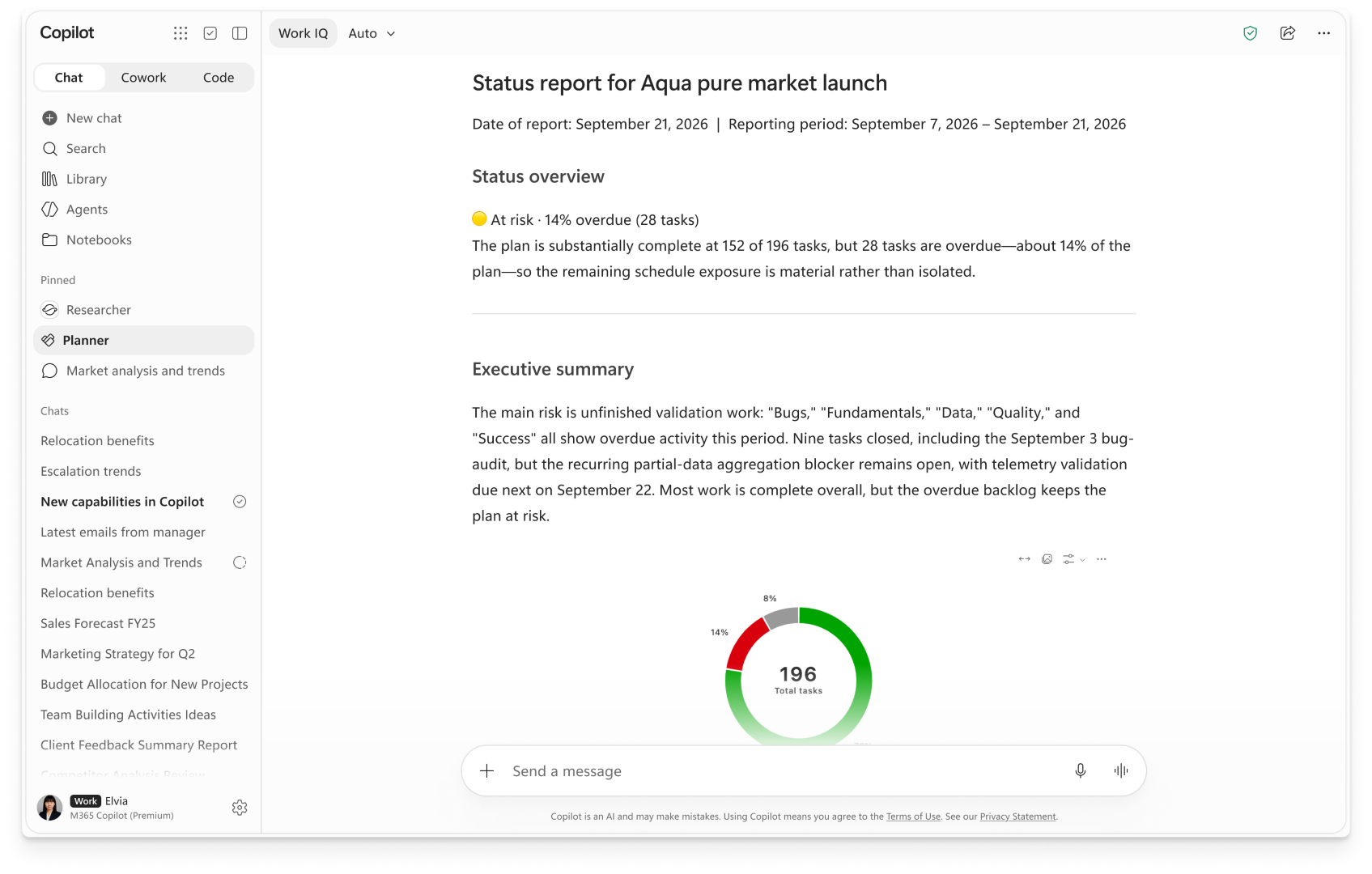The image size is (1372, 874).
Task: Click red overdue segment of donut chart
Action: (745, 644)
